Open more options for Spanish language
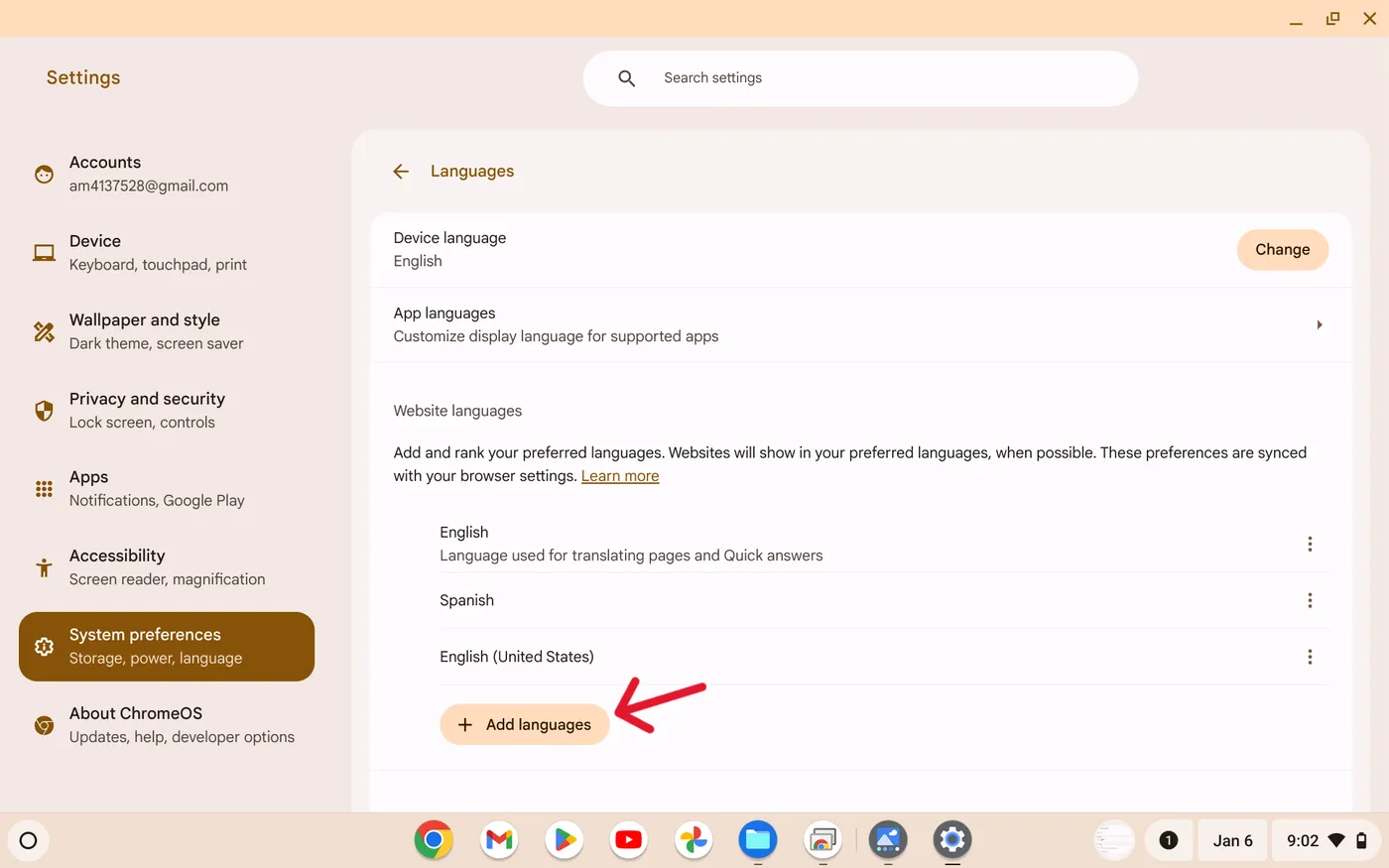 coord(1310,600)
